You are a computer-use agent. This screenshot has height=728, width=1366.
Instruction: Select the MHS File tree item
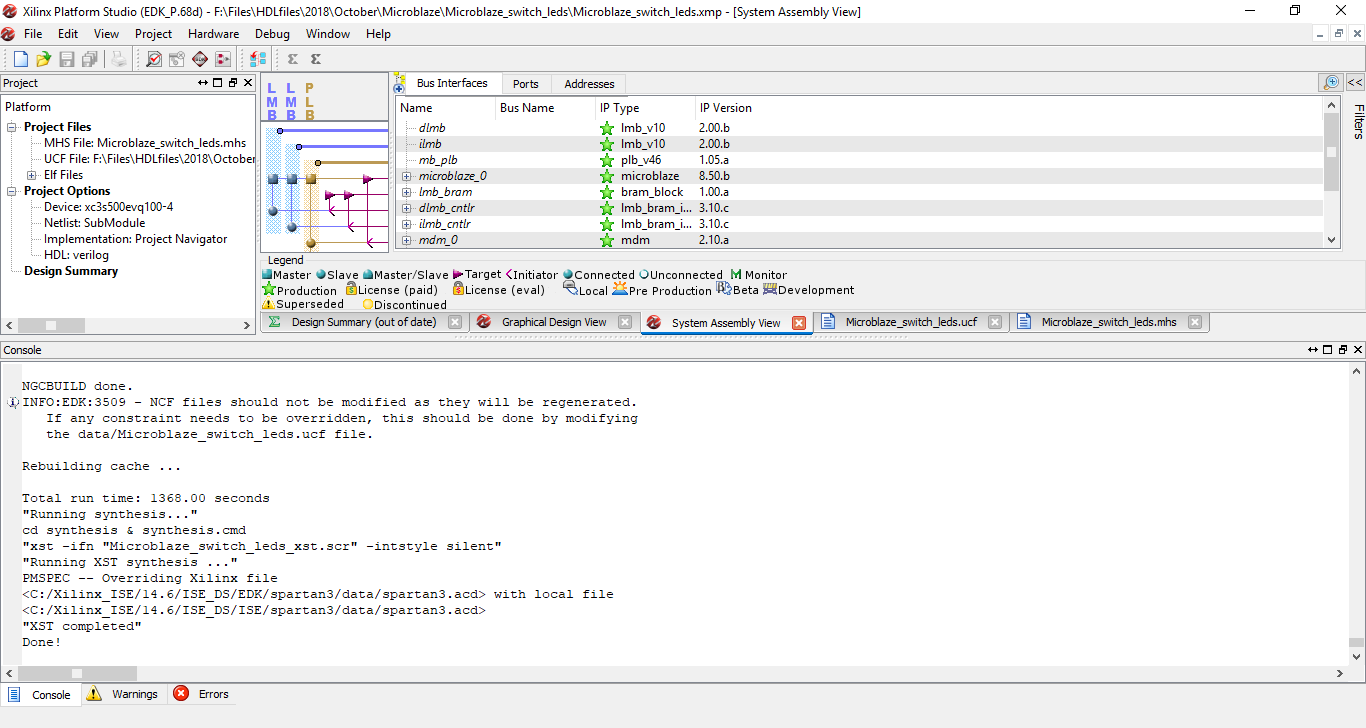tap(145, 143)
